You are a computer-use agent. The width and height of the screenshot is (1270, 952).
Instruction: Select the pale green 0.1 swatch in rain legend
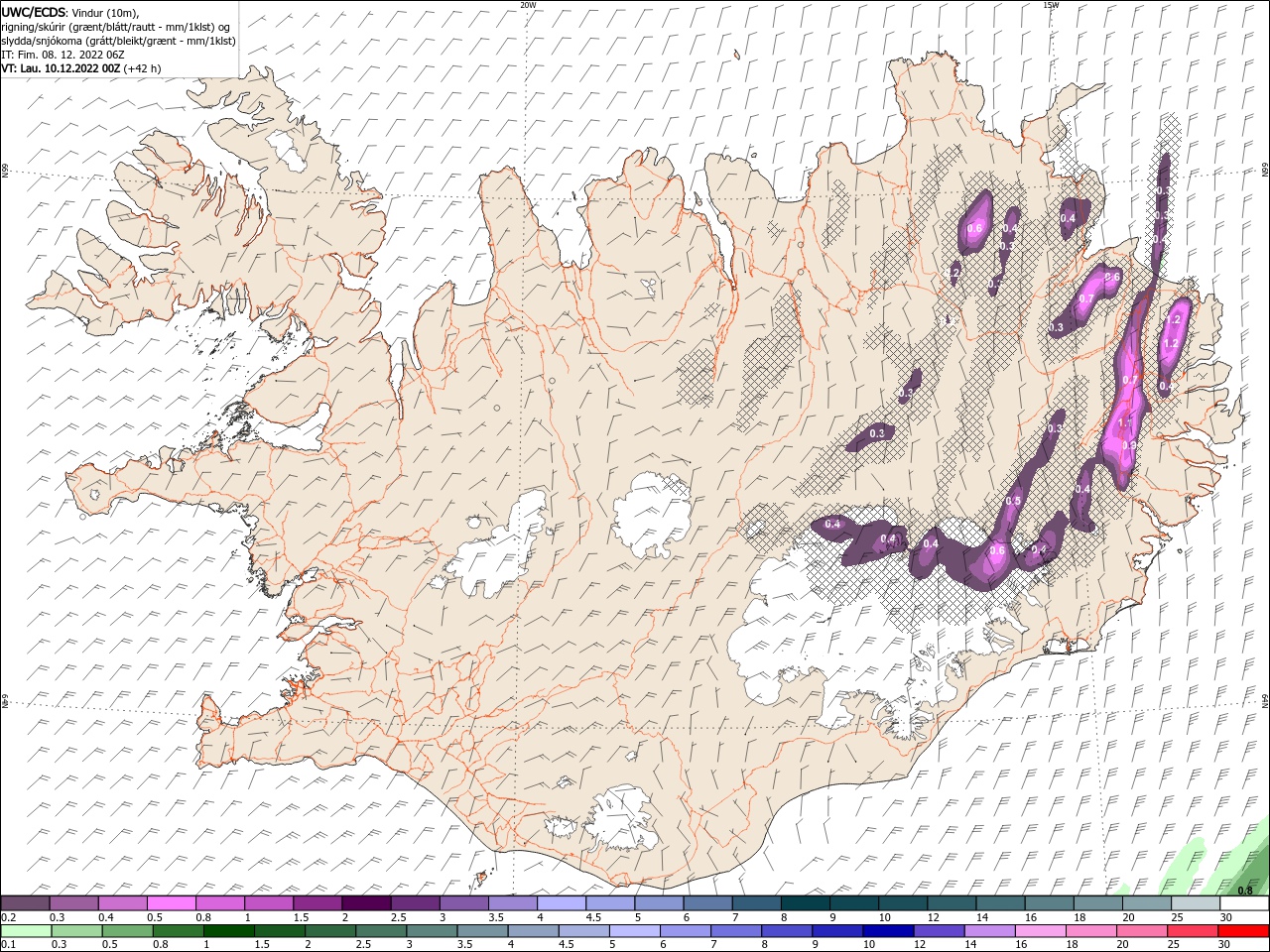coord(26,931)
